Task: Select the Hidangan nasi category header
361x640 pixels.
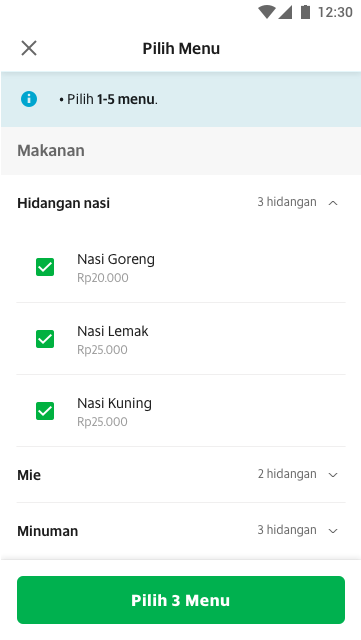Action: click(181, 203)
